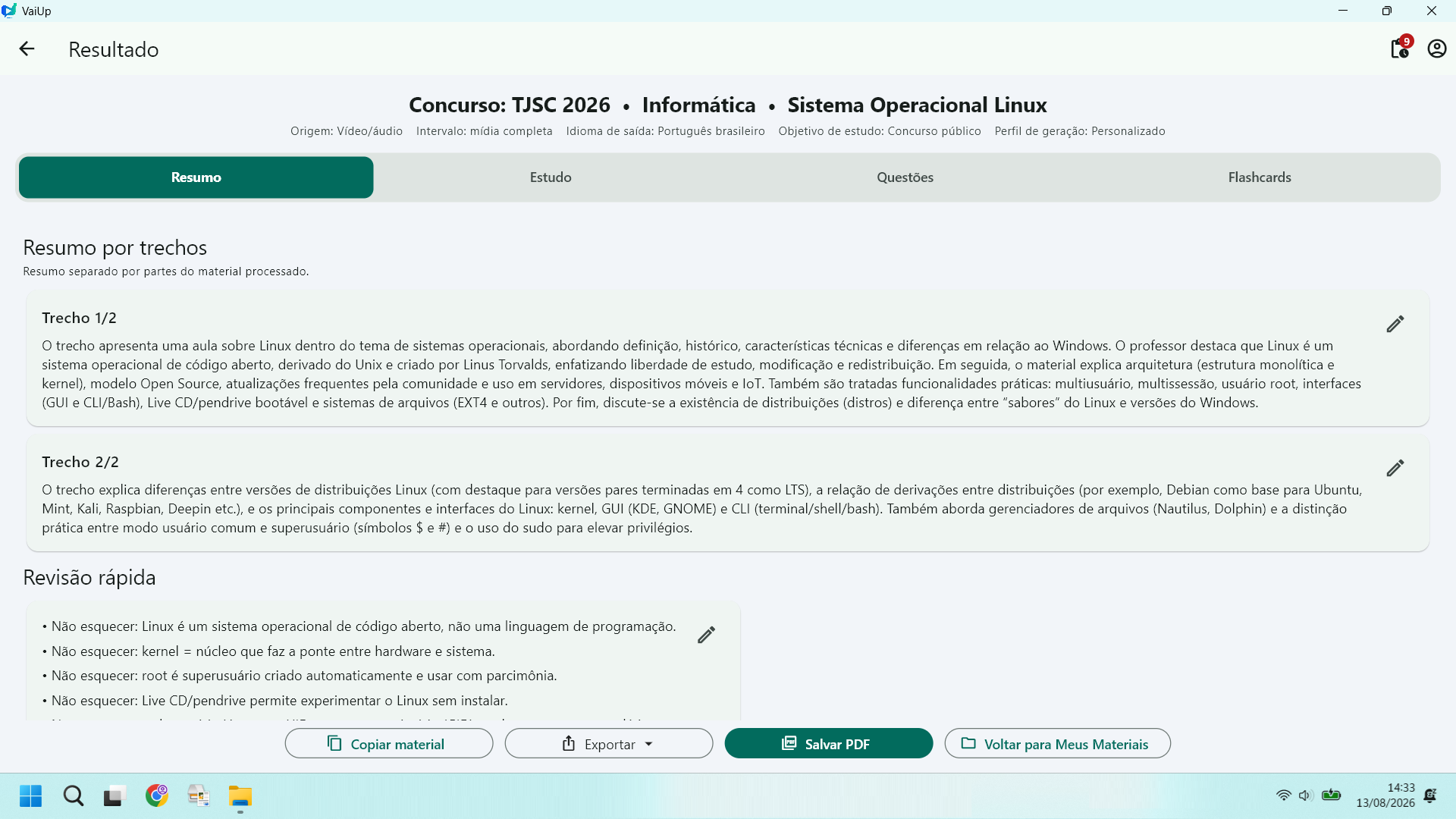
Task: Open the Windows Start menu
Action: [30, 795]
